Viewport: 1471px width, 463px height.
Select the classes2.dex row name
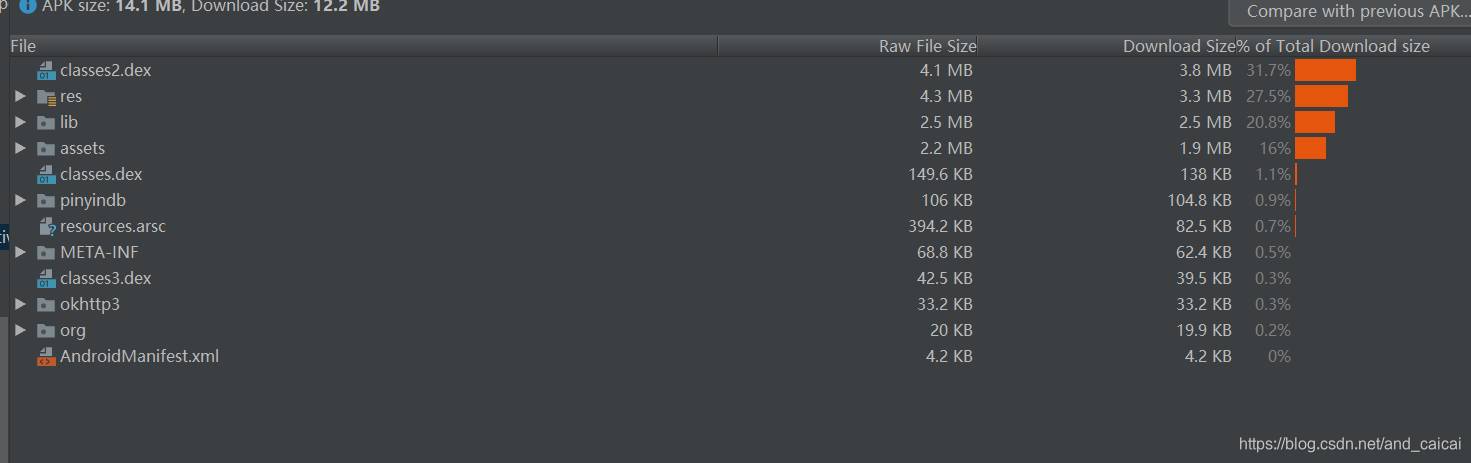[106, 71]
